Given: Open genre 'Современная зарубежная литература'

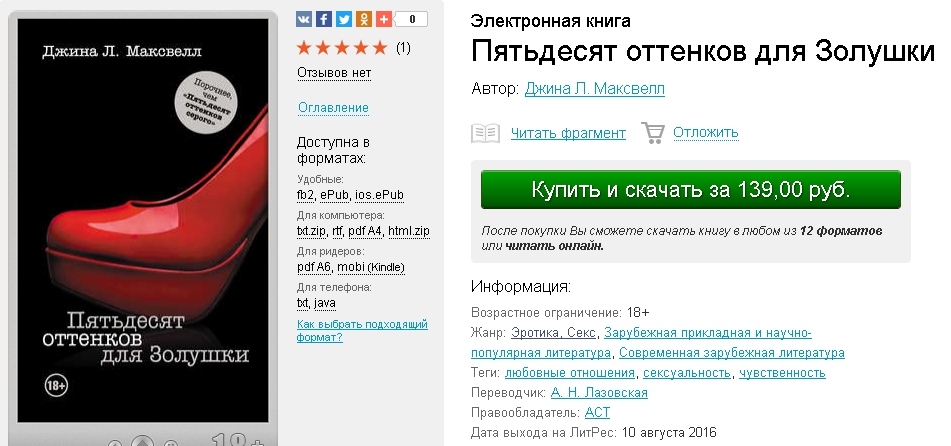Looking at the screenshot, I should (x=731, y=353).
